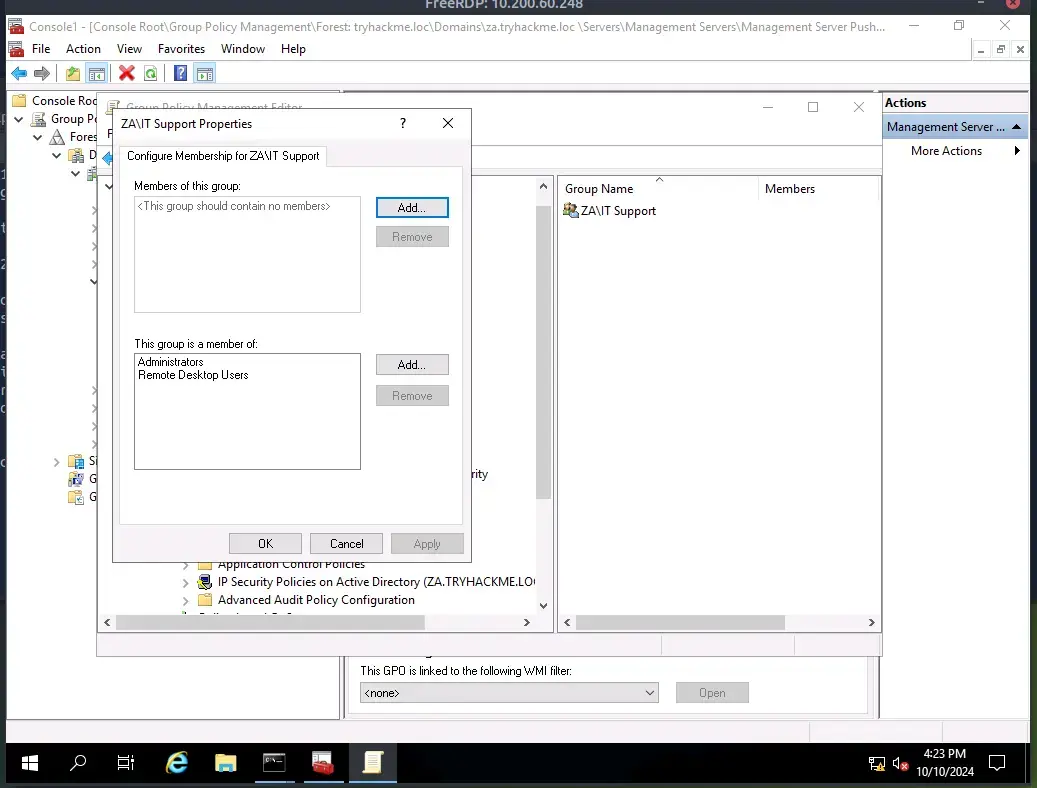Open the WMI filter dropdown showing none

pos(509,693)
